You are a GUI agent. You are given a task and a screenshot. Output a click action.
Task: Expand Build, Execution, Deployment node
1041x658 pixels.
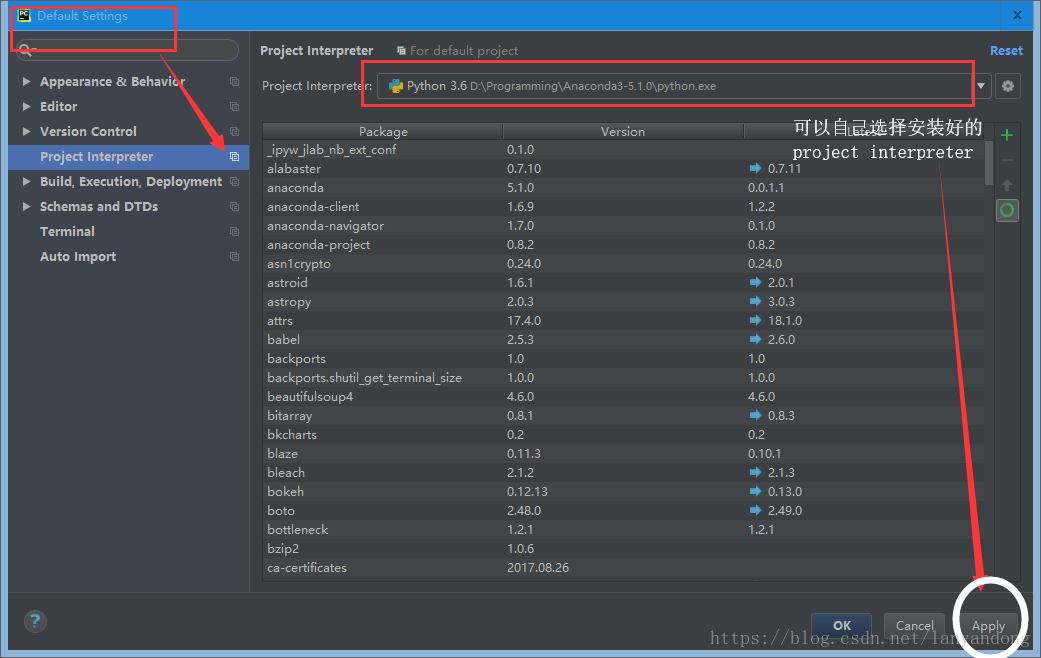click(x=27, y=181)
